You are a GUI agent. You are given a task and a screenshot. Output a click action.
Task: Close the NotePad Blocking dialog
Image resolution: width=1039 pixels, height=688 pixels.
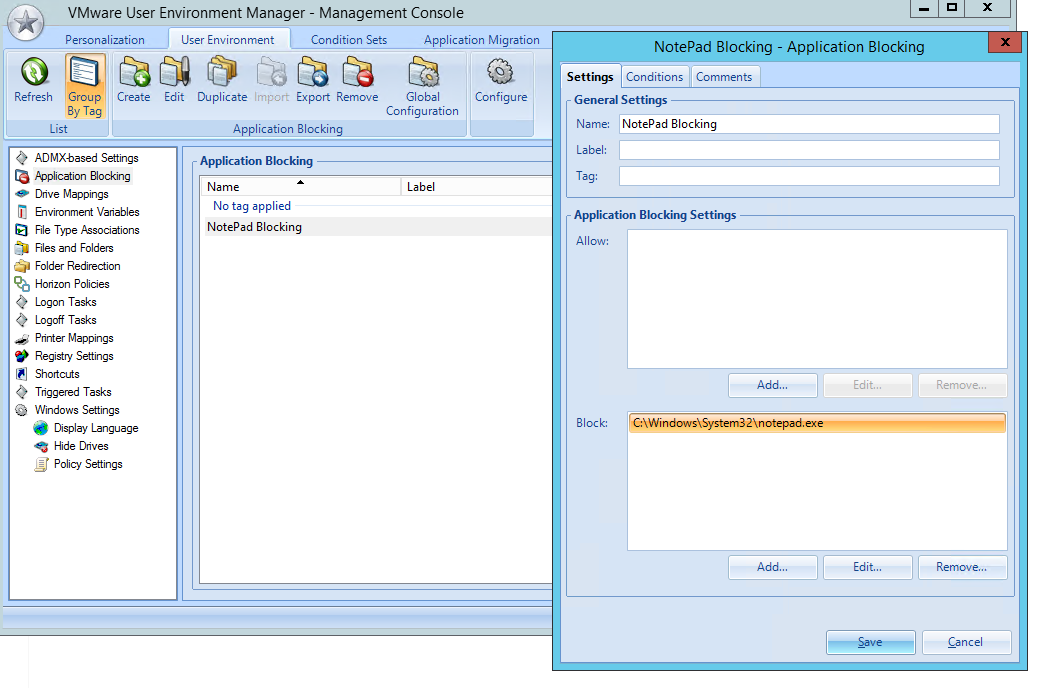pyautogui.click(x=1005, y=42)
